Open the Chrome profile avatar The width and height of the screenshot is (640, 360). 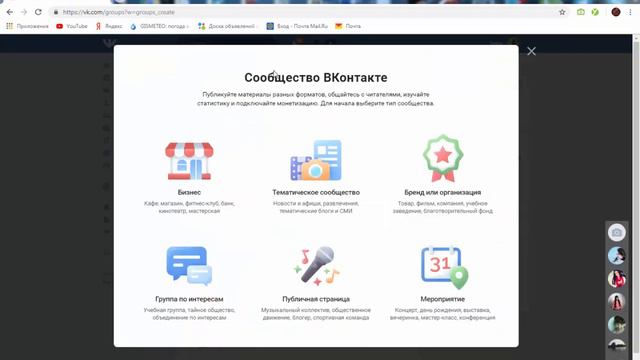(x=616, y=12)
